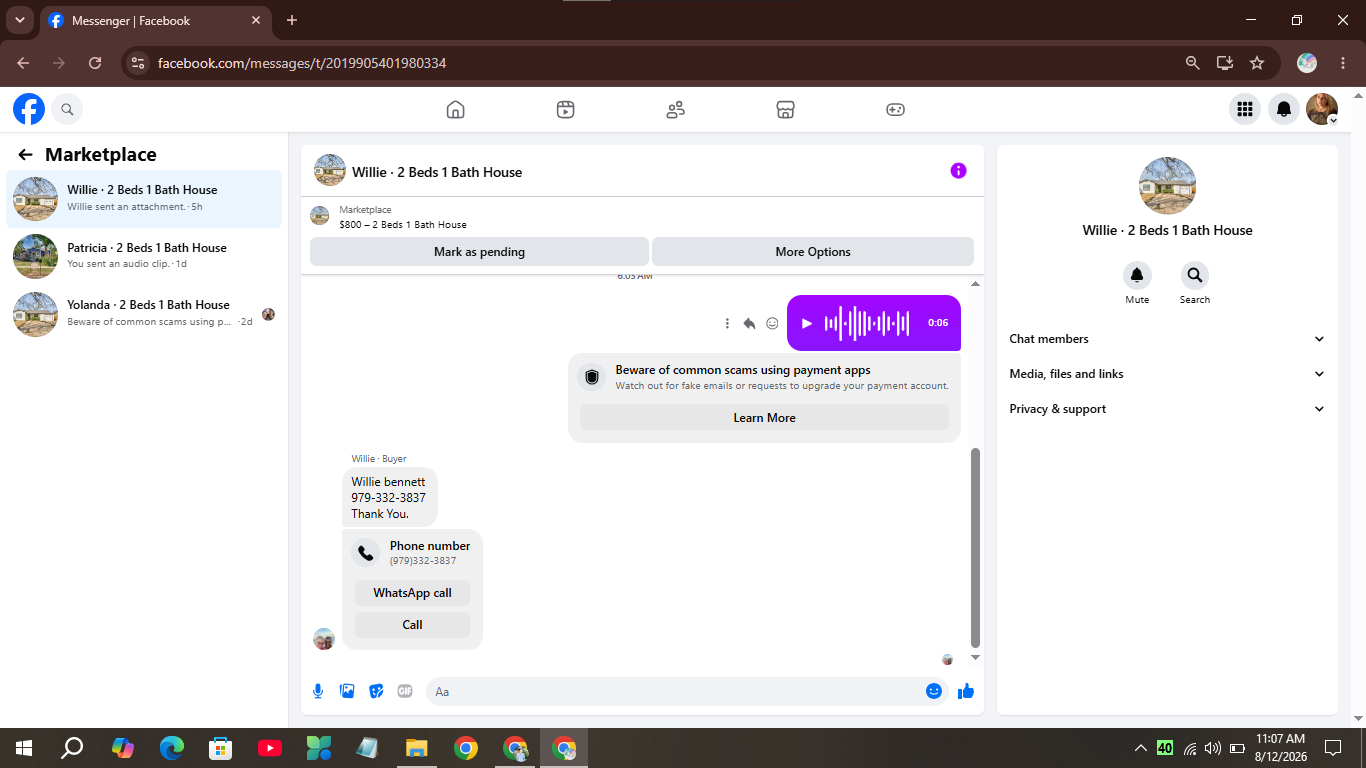Open volume control in system tray
The height and width of the screenshot is (768, 1366).
point(1213,748)
